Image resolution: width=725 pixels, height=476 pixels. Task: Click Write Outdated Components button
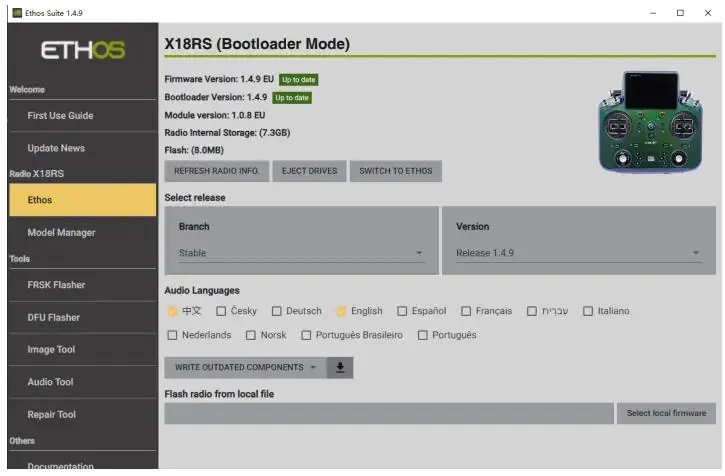click(245, 368)
